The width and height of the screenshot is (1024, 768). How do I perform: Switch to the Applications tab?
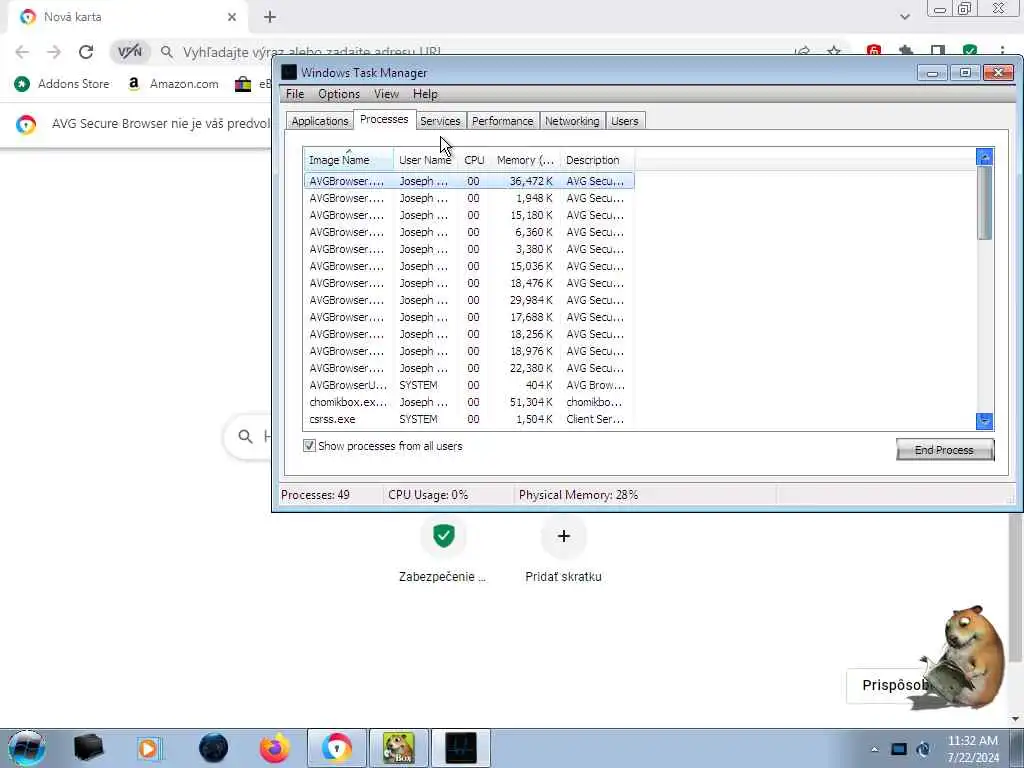tap(320, 121)
